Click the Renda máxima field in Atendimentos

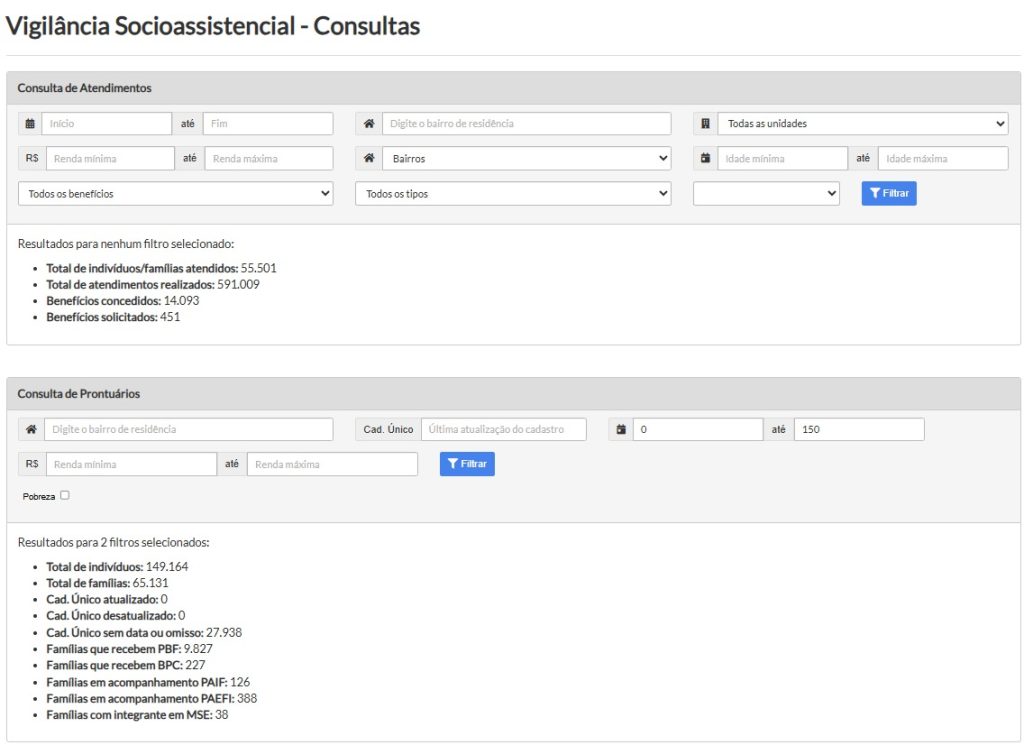[268, 158]
